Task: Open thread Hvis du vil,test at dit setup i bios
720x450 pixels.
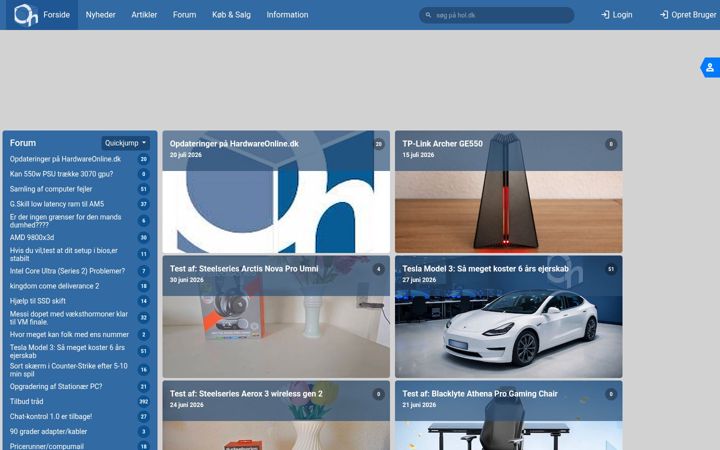Action: (64, 254)
